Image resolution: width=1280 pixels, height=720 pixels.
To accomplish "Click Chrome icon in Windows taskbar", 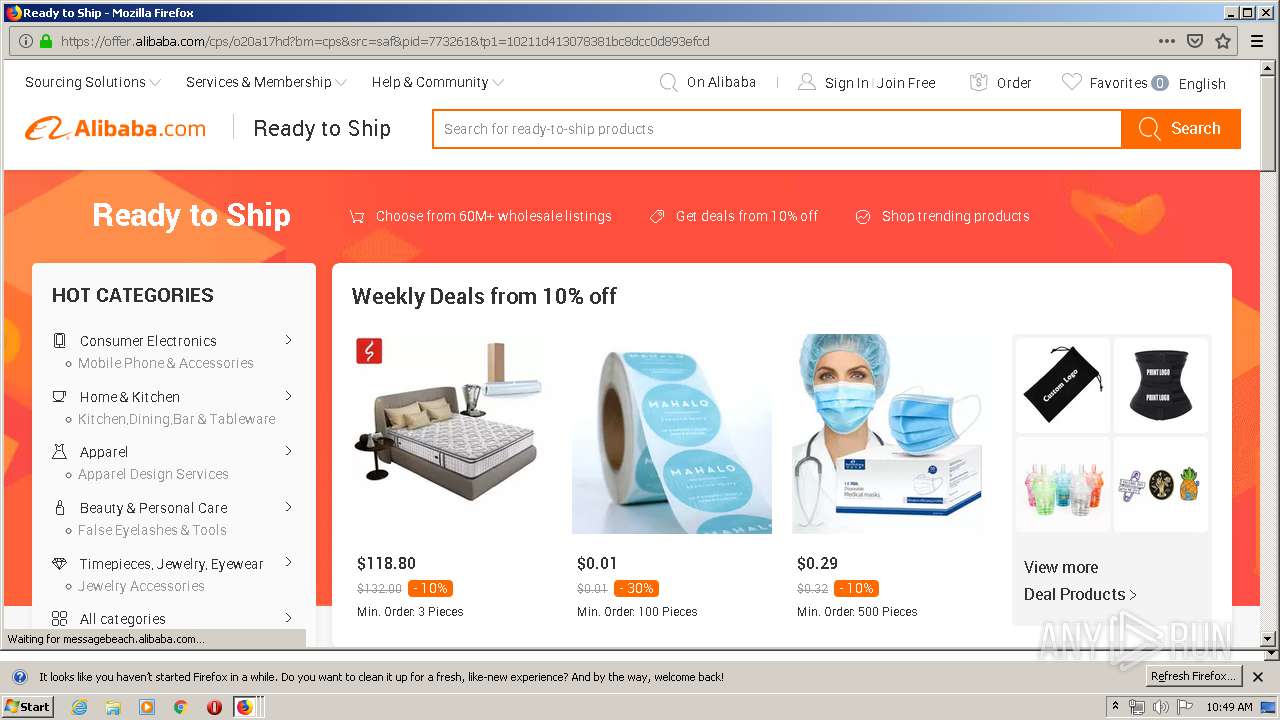I will click(180, 707).
